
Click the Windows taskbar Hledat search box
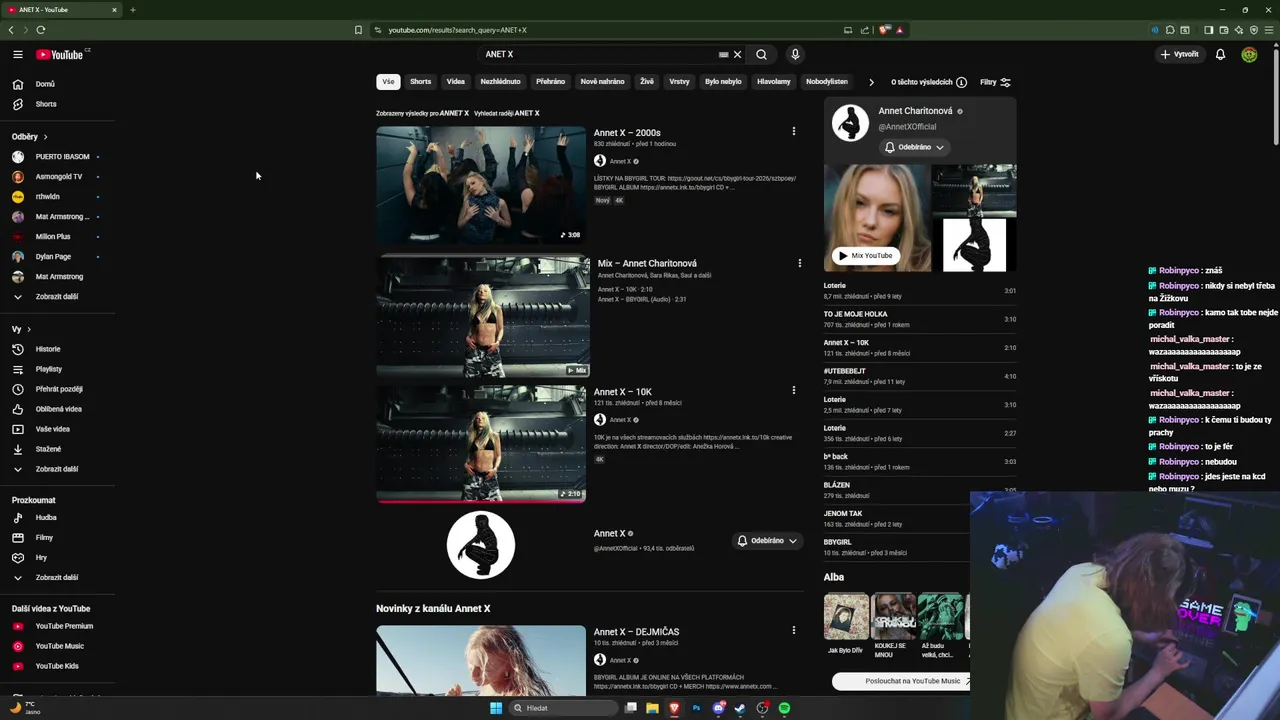[561, 708]
